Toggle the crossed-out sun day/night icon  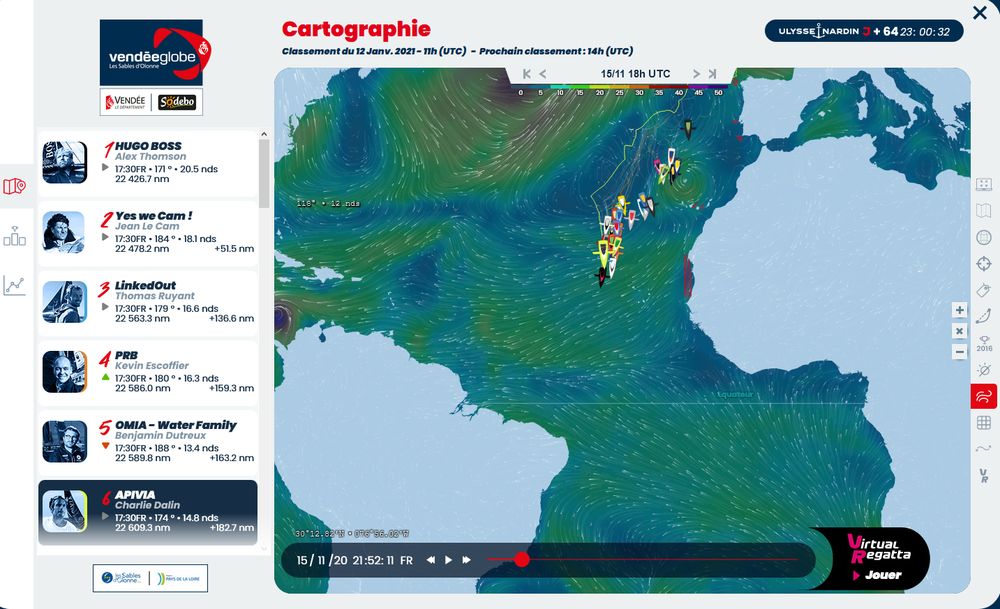pos(984,370)
